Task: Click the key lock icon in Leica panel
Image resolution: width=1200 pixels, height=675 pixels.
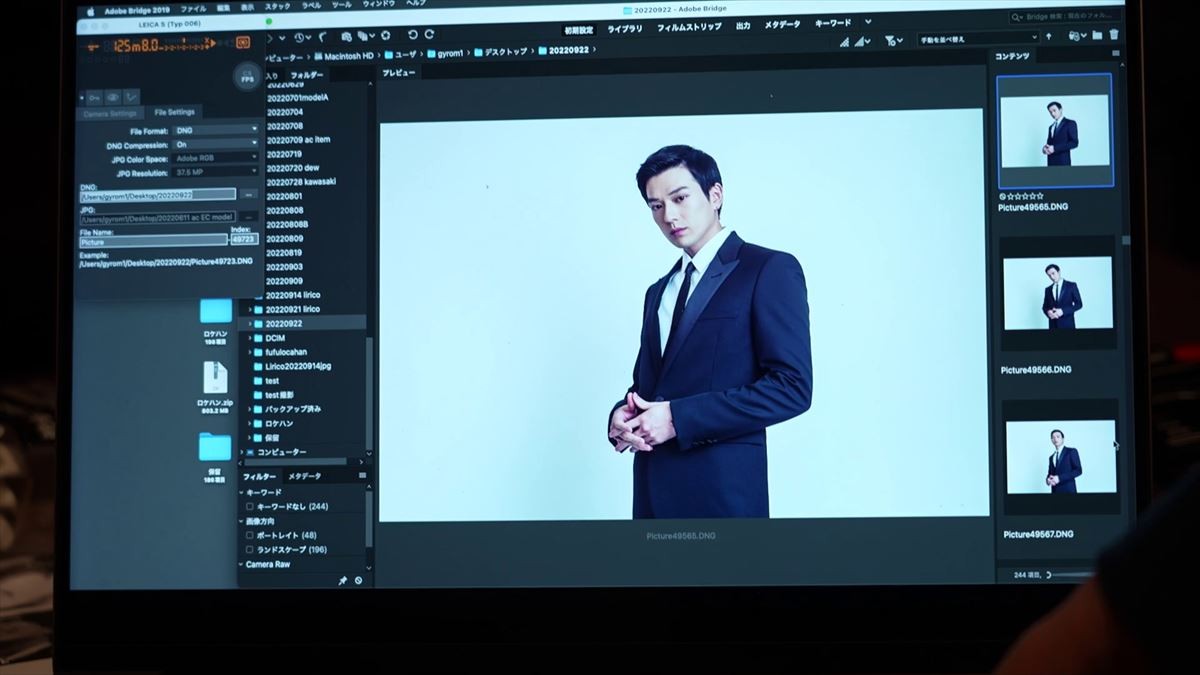Action: point(94,98)
